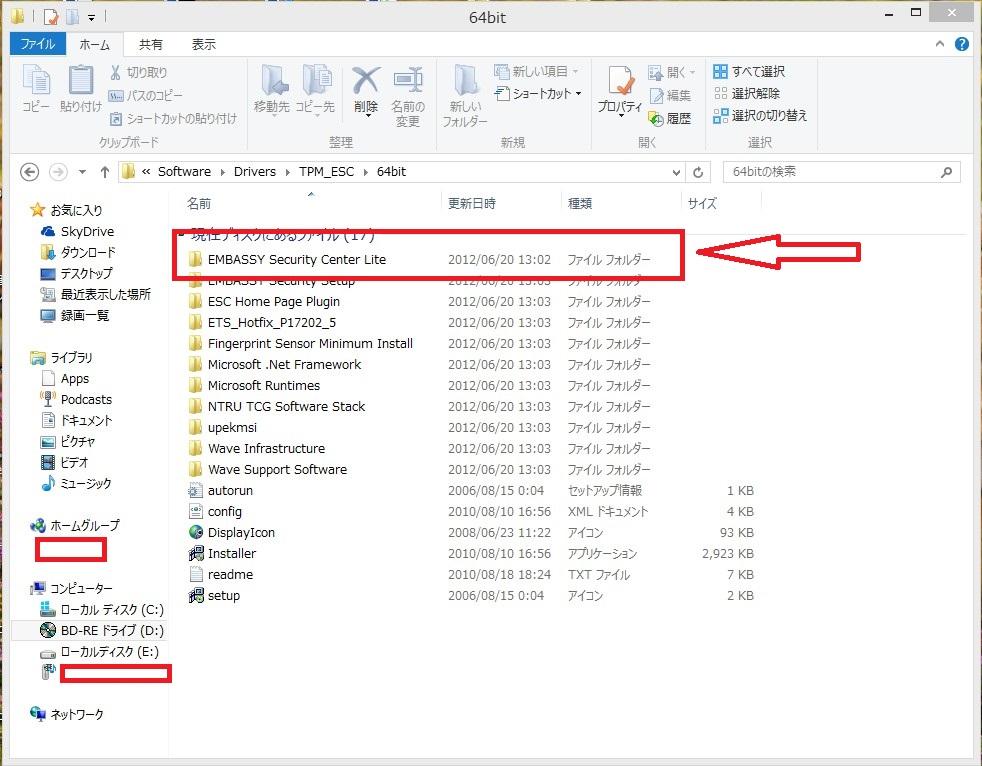Open Quick Access Toolbar customize dropdown

pos(91,18)
